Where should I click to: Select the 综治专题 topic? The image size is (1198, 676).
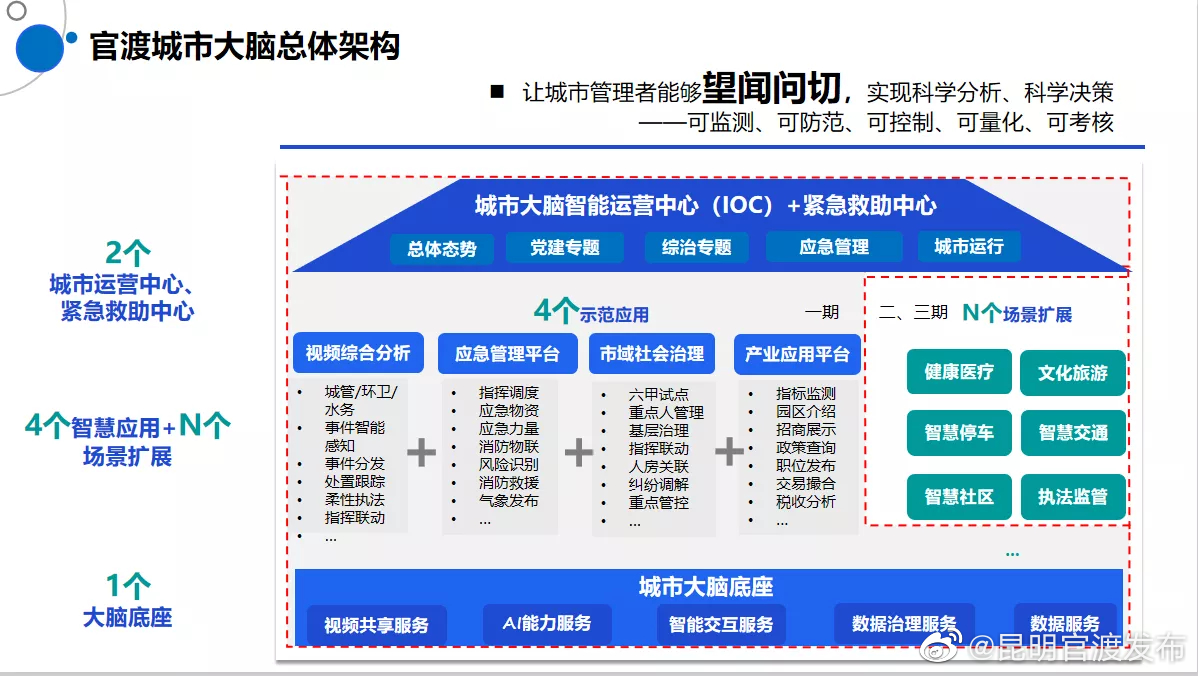pyautogui.click(x=696, y=247)
